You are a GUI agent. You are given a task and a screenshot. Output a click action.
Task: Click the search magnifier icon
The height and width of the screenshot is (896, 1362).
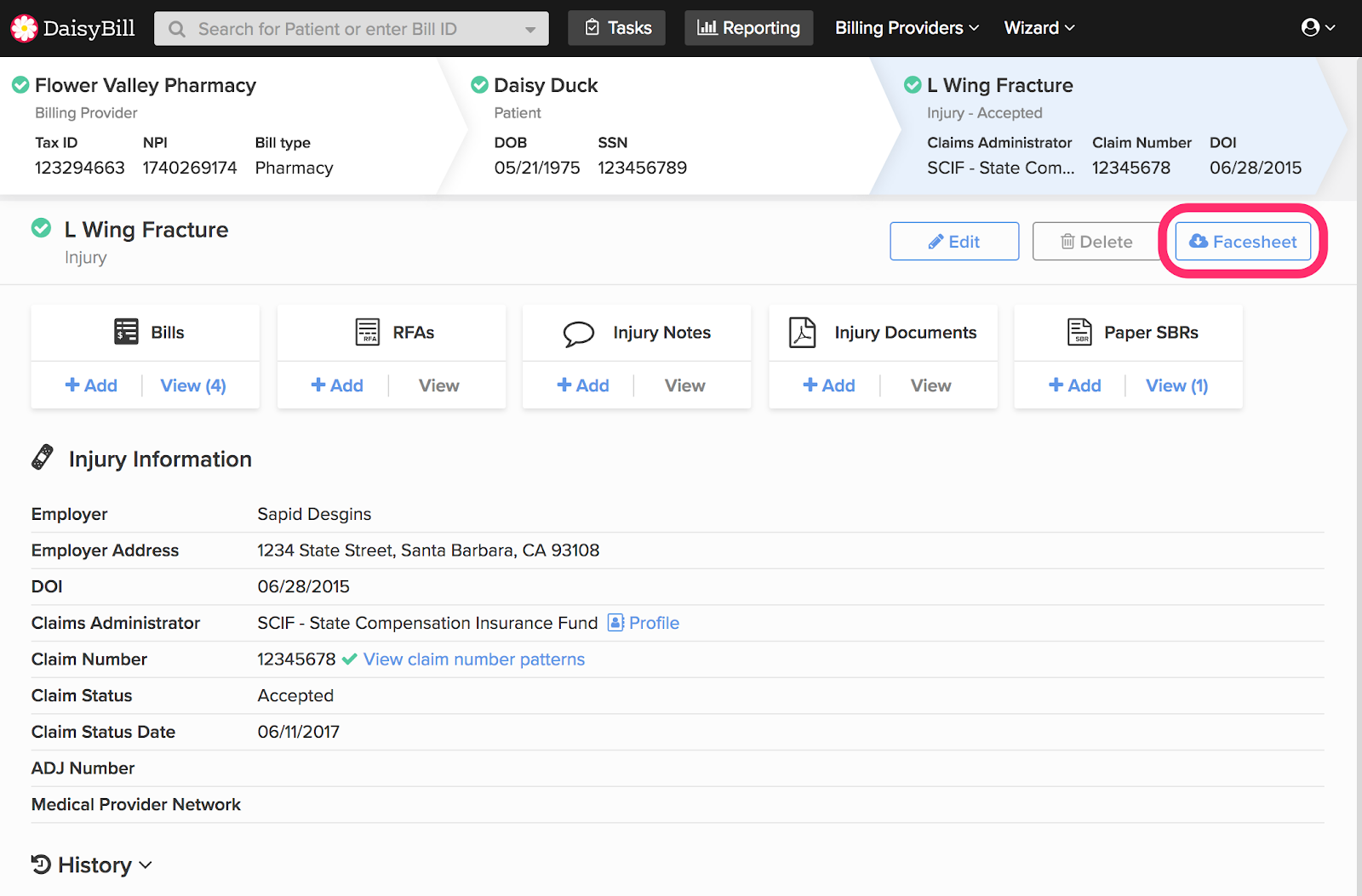(177, 29)
